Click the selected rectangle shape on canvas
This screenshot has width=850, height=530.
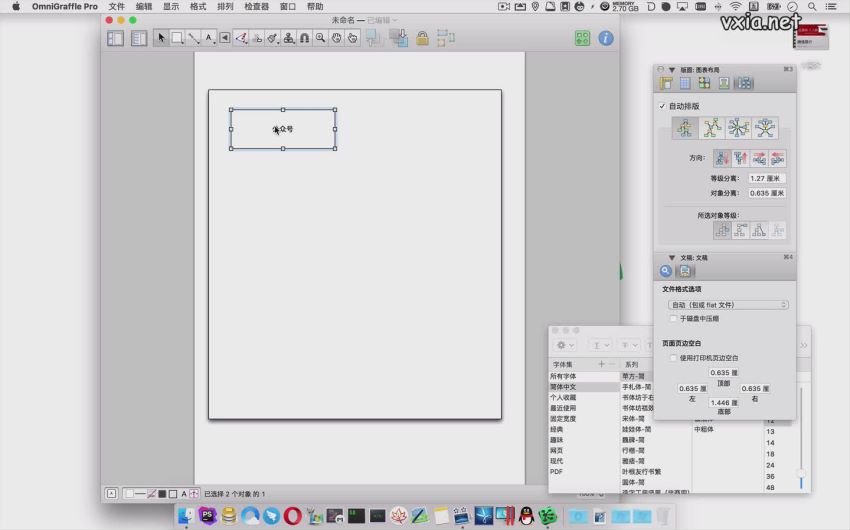(x=283, y=129)
